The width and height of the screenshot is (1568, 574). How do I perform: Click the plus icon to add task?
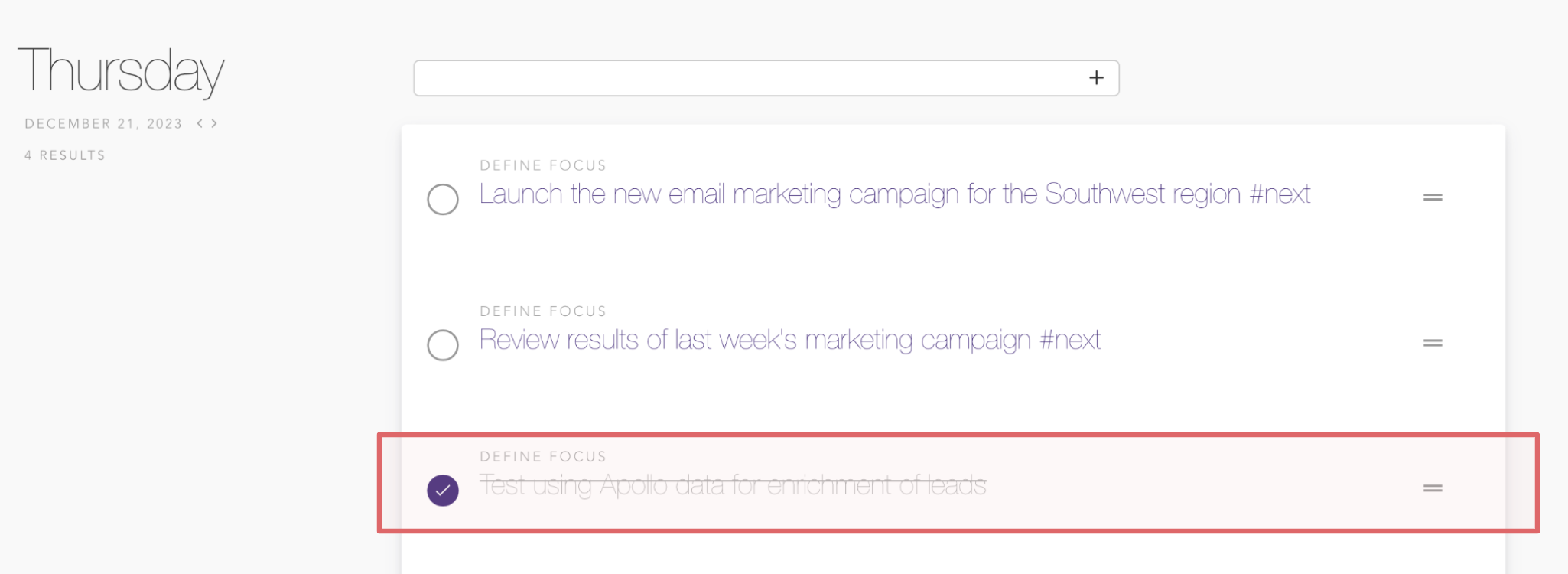click(1096, 78)
